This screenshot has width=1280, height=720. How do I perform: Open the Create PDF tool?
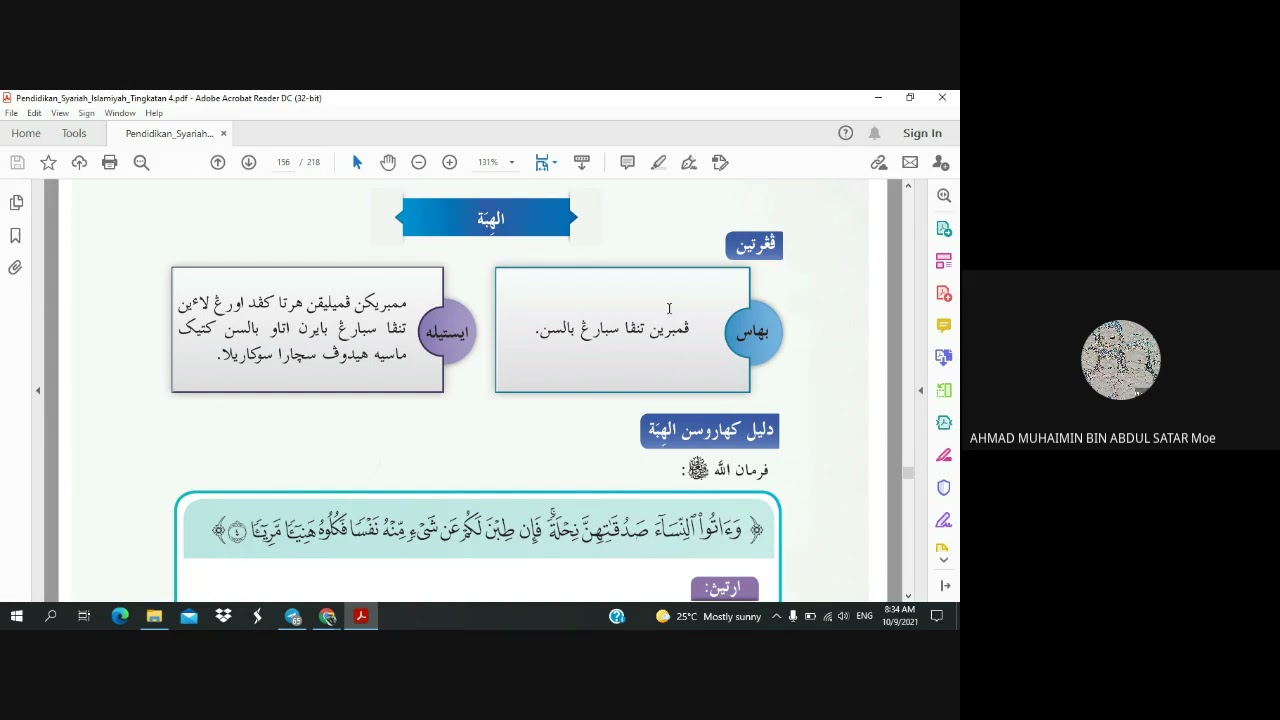[x=944, y=293]
